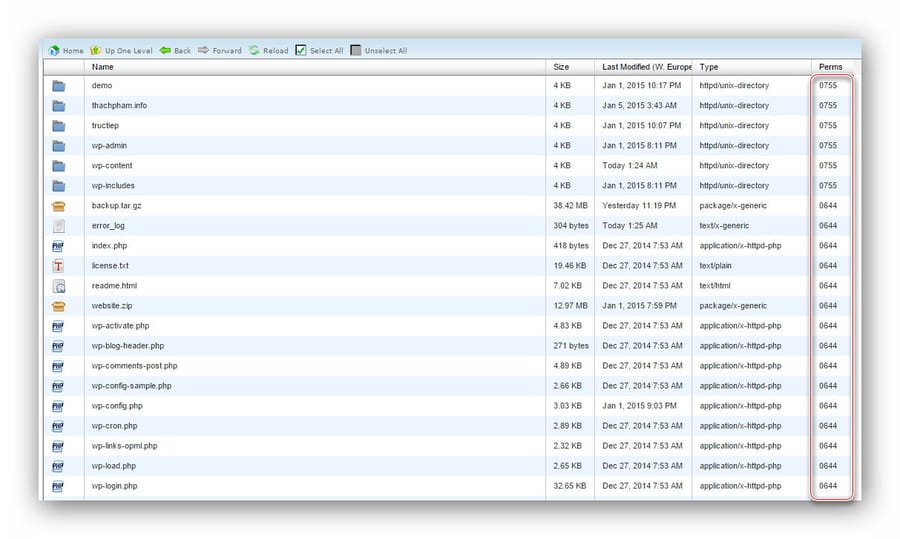The image size is (900, 539).
Task: Click the Forward toolbar button
Action: coord(220,51)
